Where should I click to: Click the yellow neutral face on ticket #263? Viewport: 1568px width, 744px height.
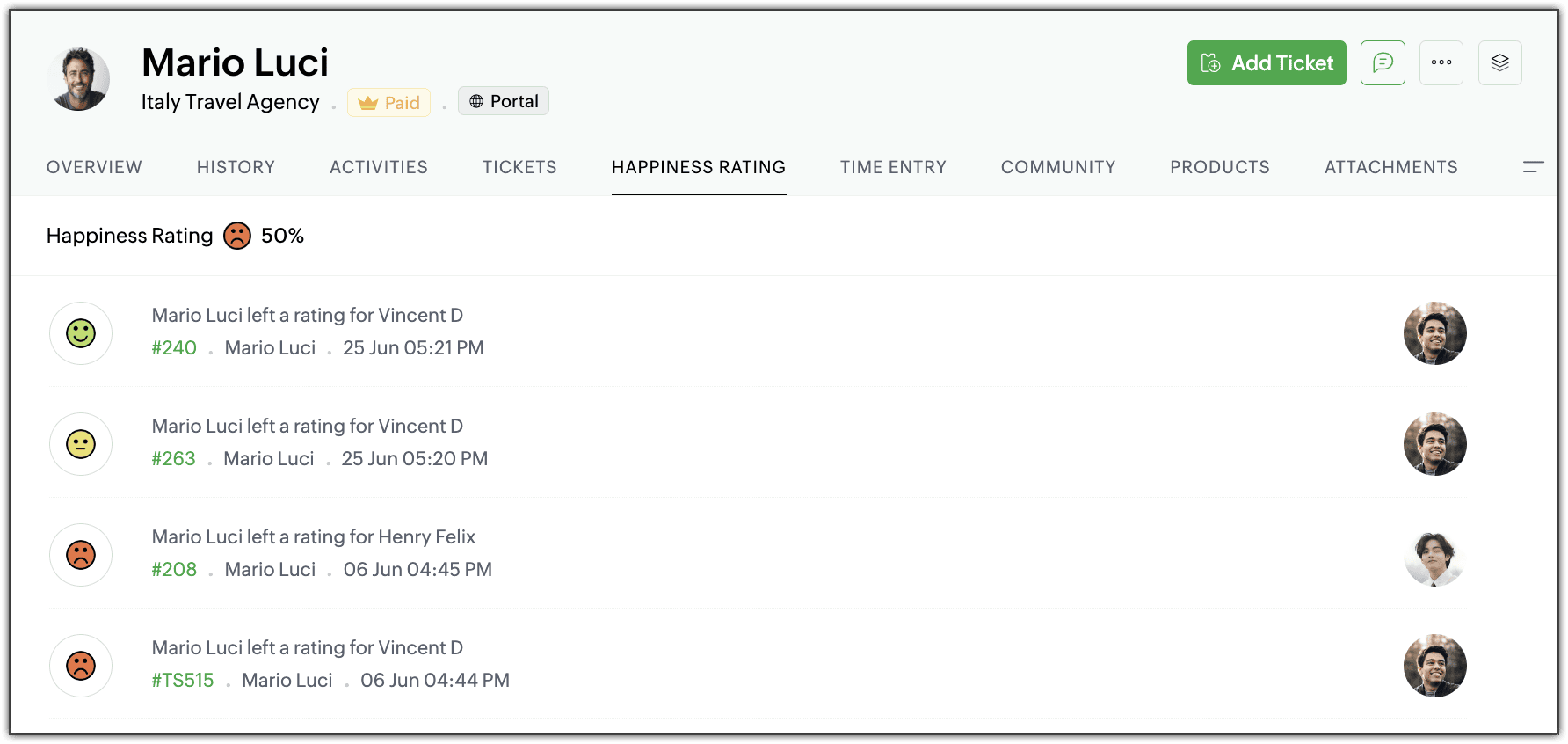click(x=81, y=444)
